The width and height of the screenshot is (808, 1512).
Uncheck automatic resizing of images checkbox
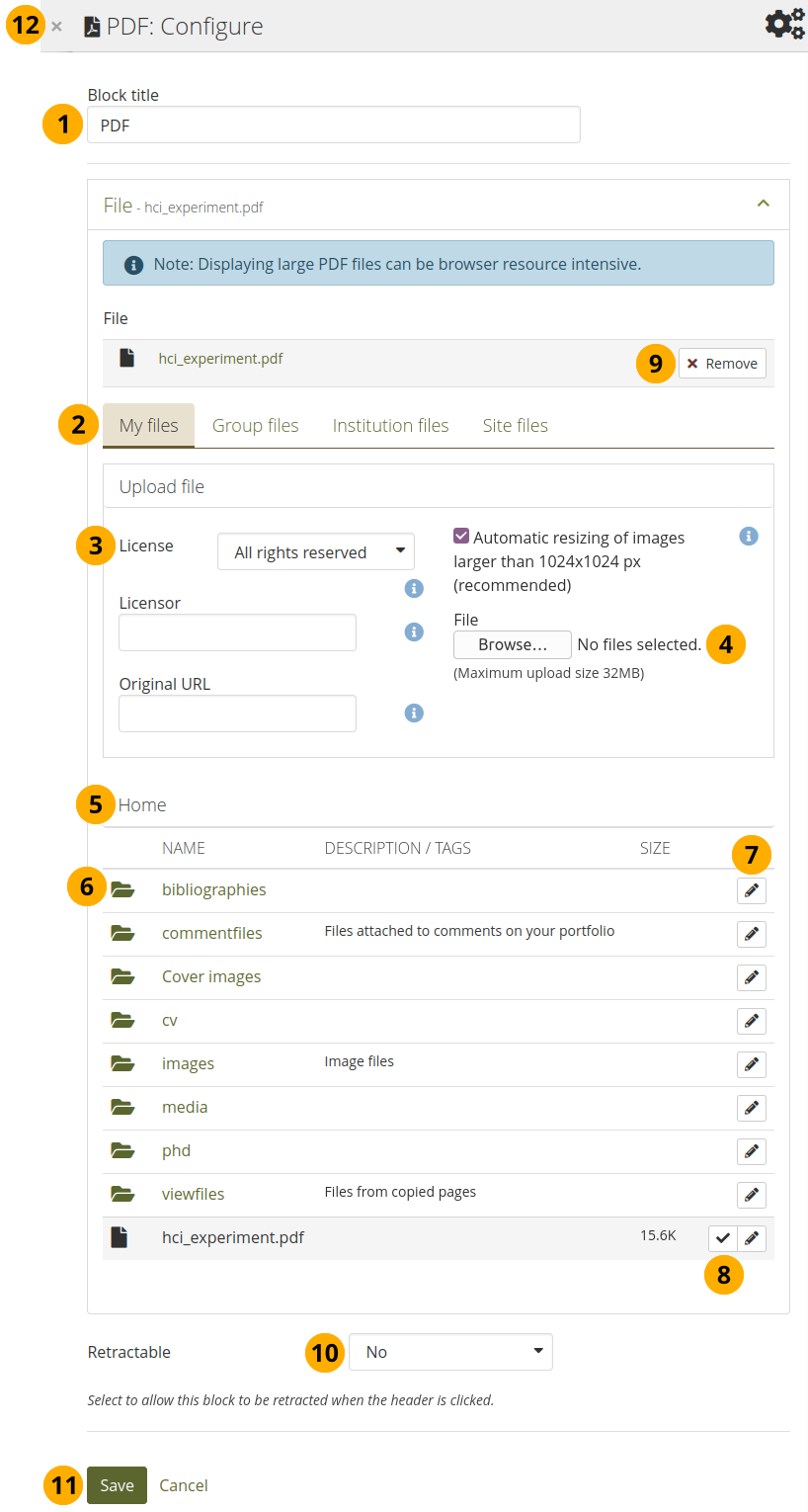click(461, 537)
